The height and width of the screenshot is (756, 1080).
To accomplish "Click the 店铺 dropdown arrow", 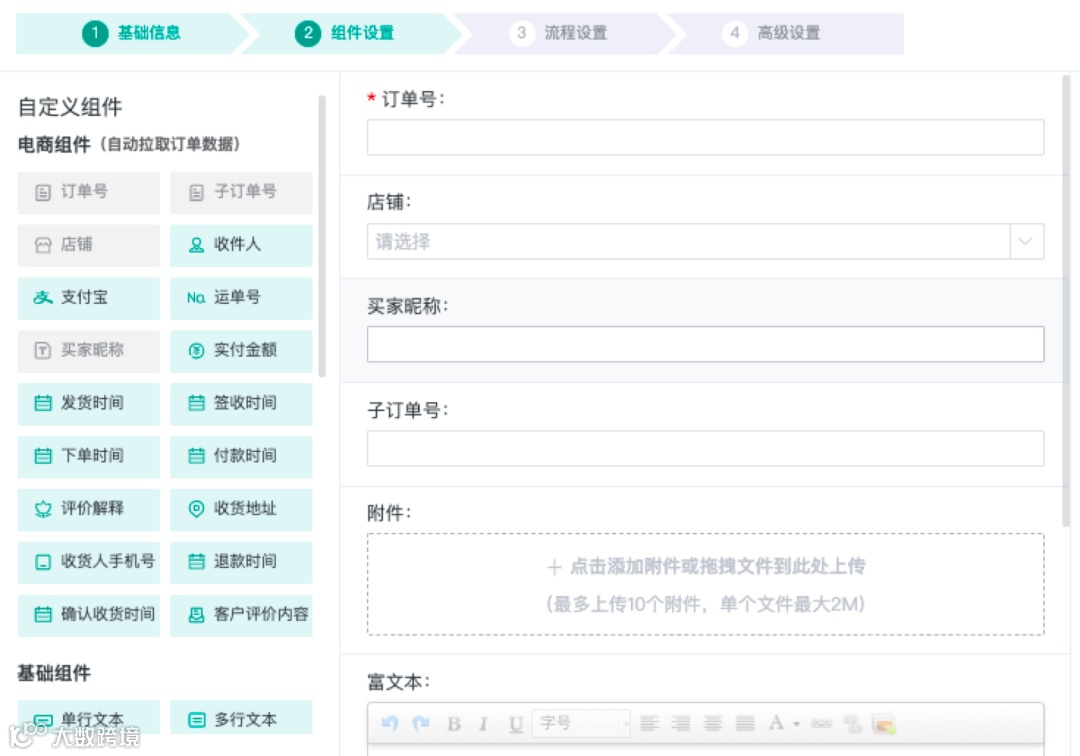I will 1026,242.
